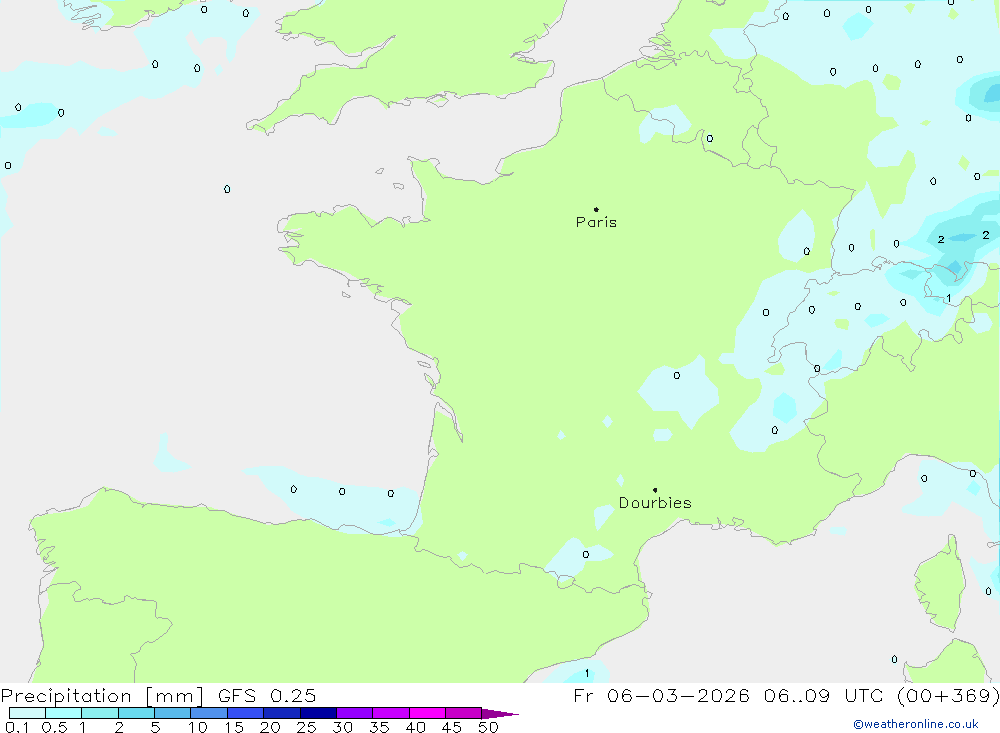Select the Paris location dot marker
This screenshot has height=733, width=1000.
coord(596,209)
